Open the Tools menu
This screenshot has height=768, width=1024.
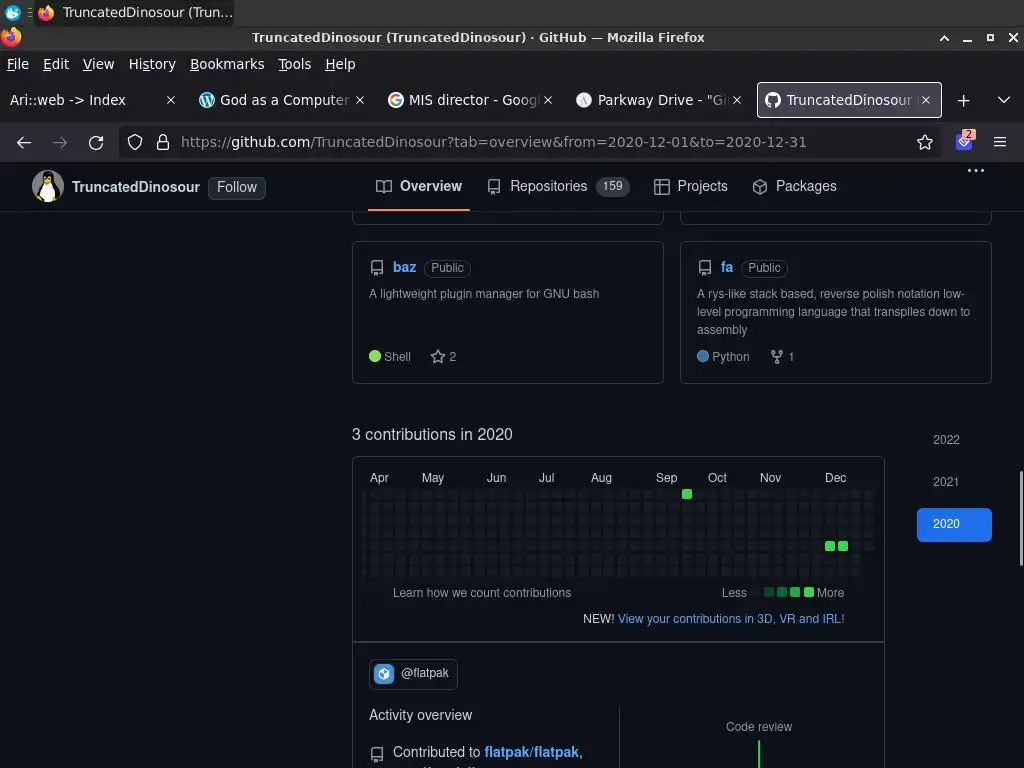295,64
